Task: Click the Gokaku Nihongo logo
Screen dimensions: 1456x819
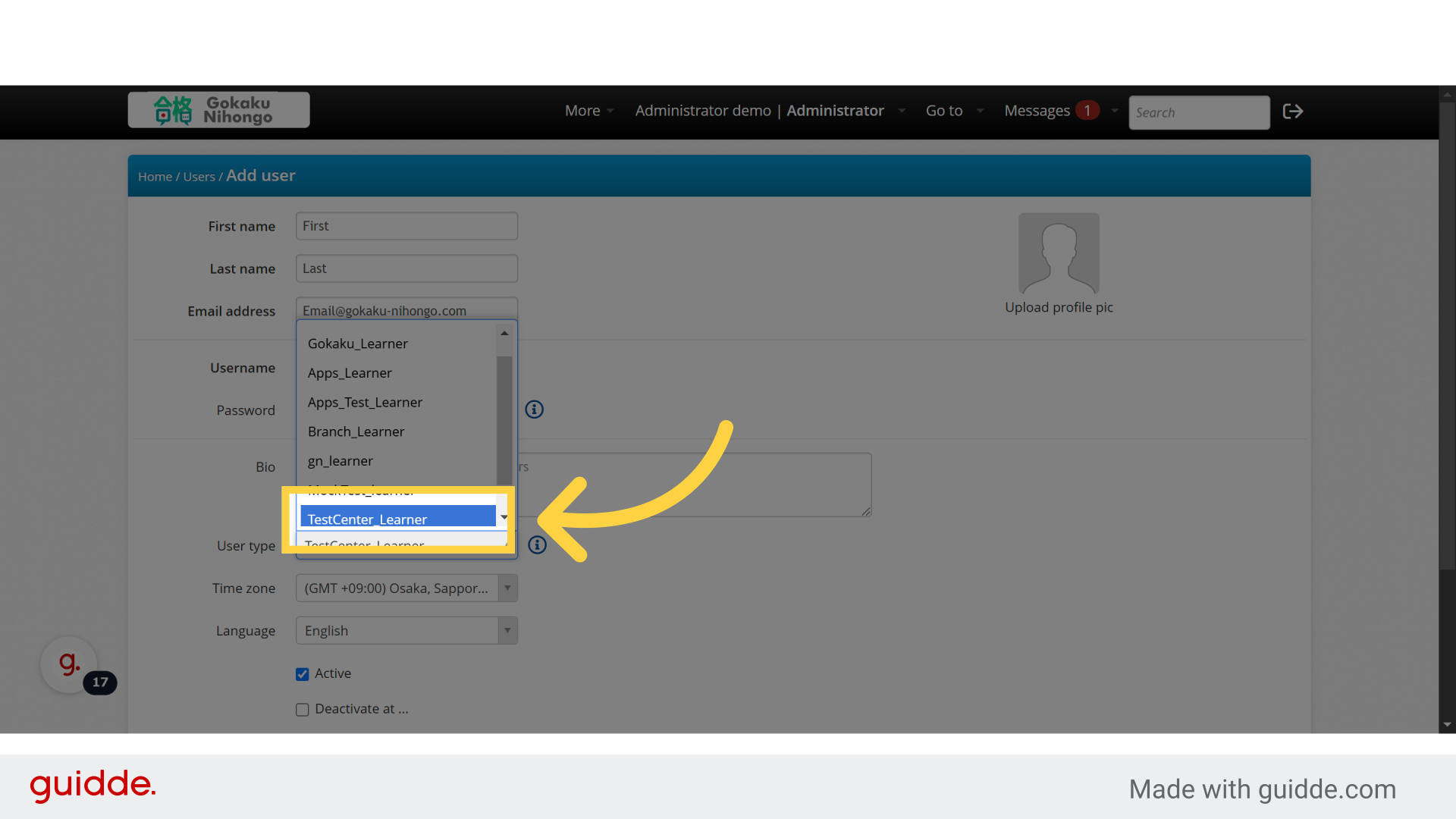Action: [218, 110]
